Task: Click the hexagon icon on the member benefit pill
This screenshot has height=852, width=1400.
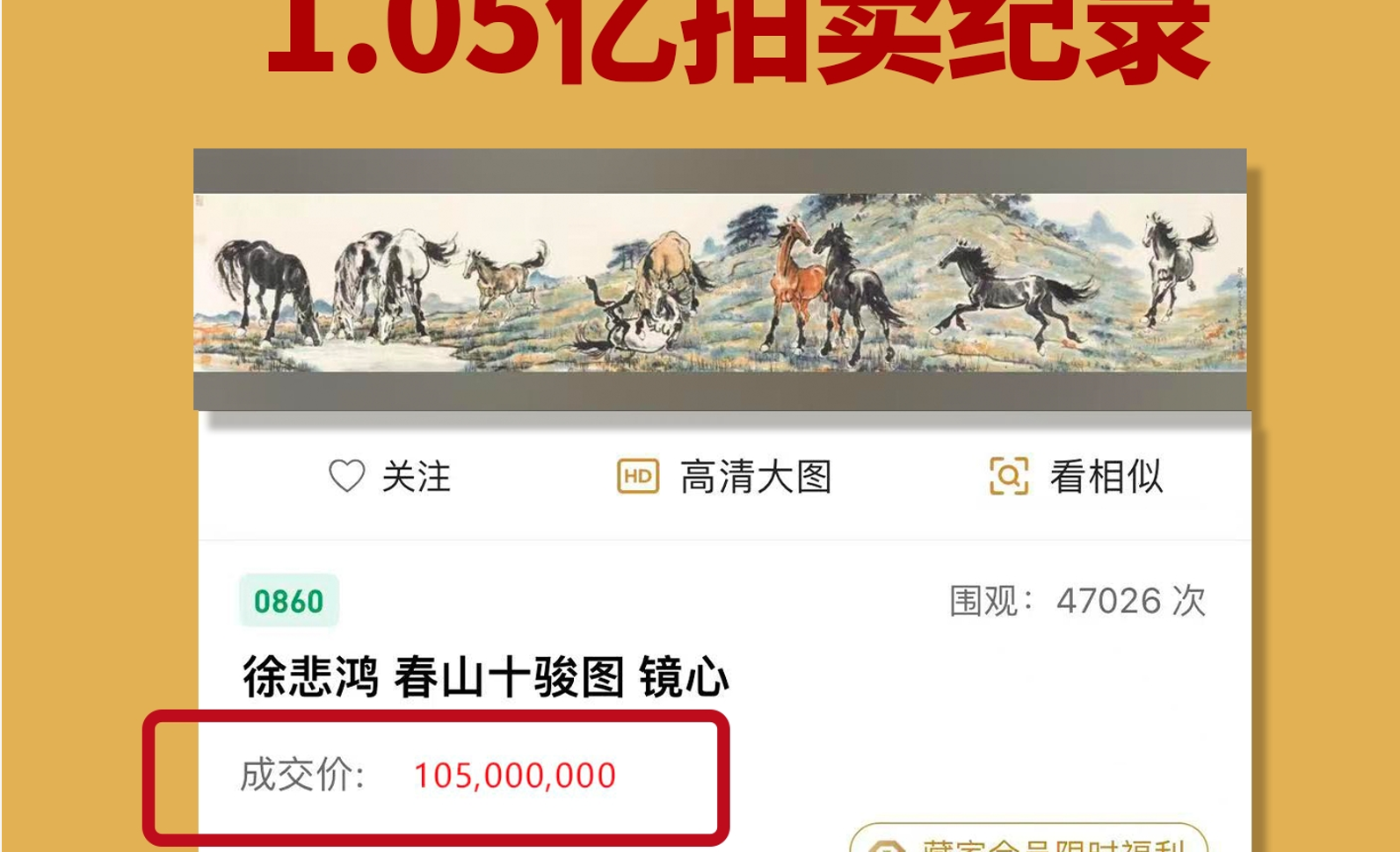Action: (x=886, y=847)
